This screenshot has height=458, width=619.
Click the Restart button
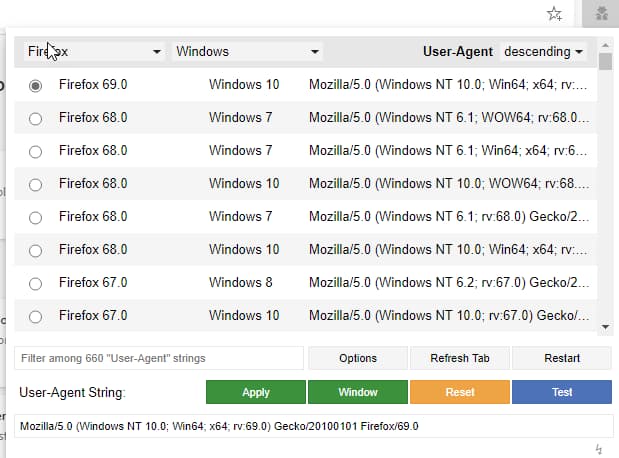tap(561, 358)
